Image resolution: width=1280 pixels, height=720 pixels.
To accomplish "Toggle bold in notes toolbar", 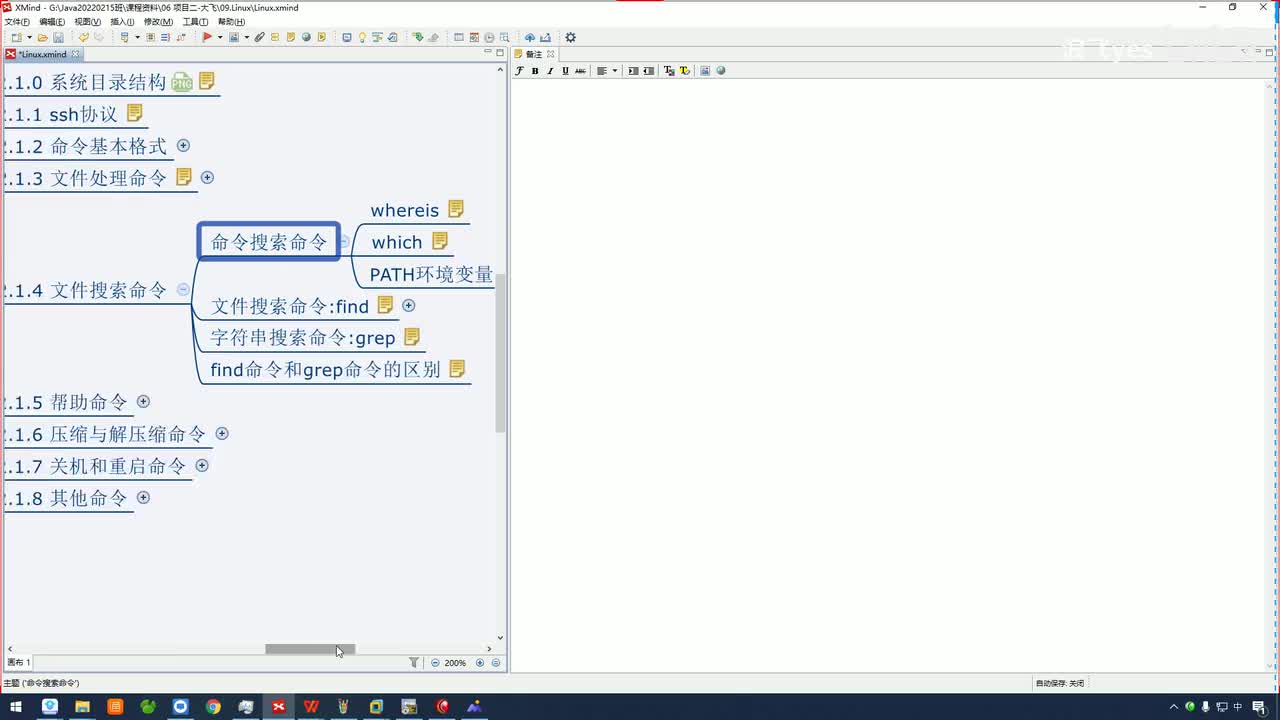I will coord(535,71).
